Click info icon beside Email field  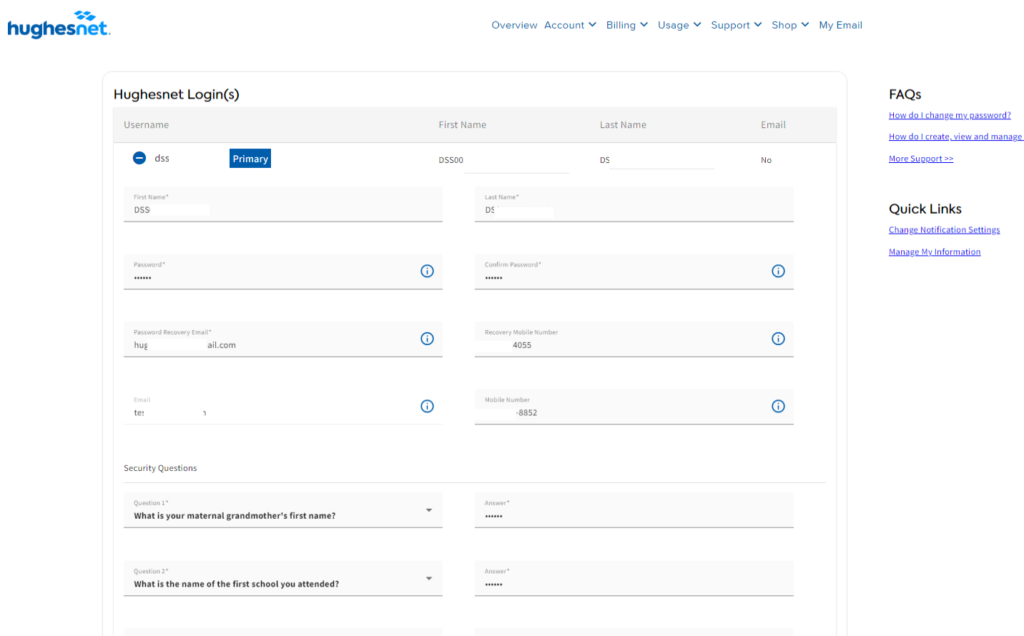(x=427, y=406)
